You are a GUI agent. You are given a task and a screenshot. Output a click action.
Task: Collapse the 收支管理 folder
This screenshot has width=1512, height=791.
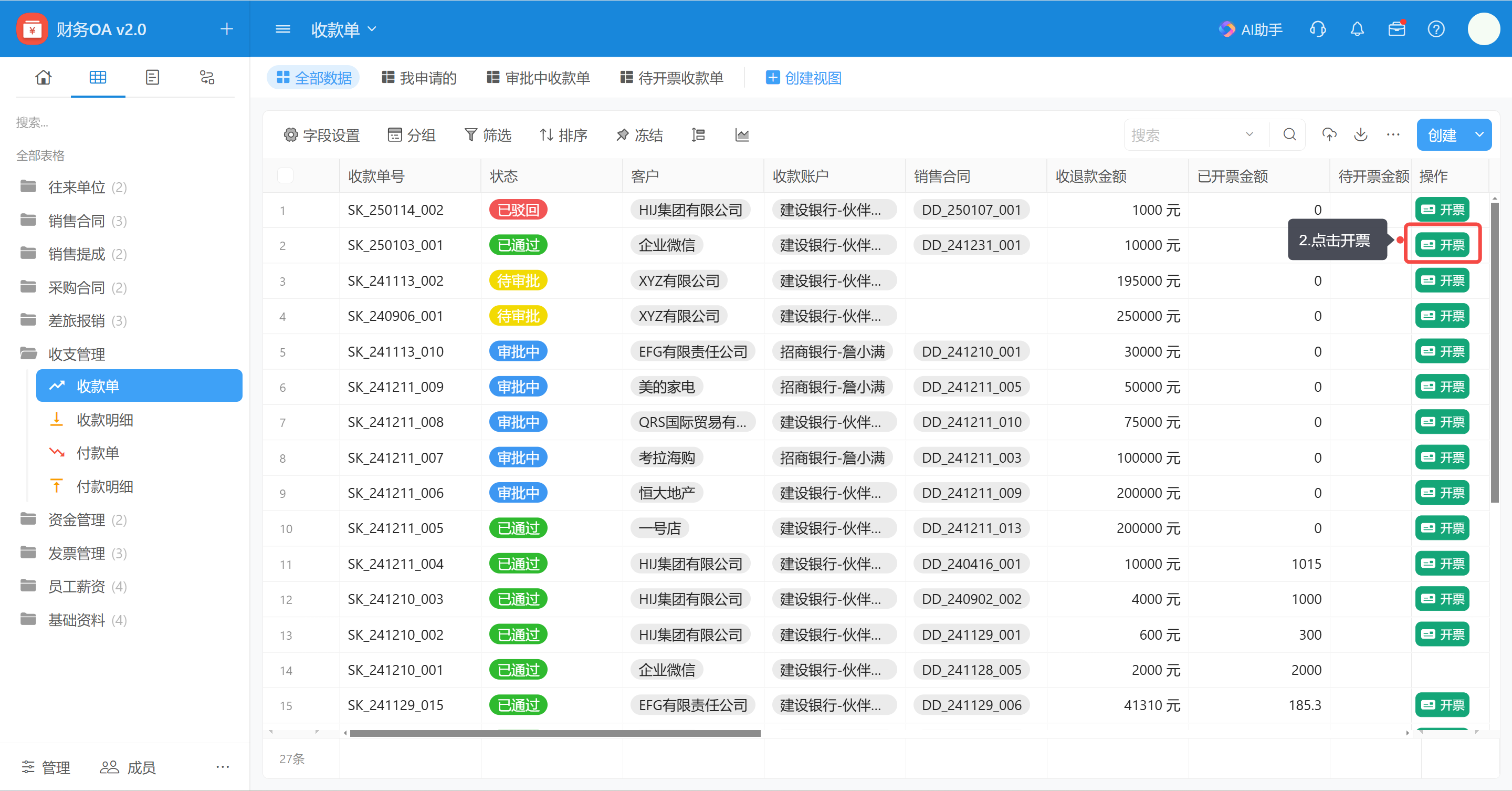[63, 353]
